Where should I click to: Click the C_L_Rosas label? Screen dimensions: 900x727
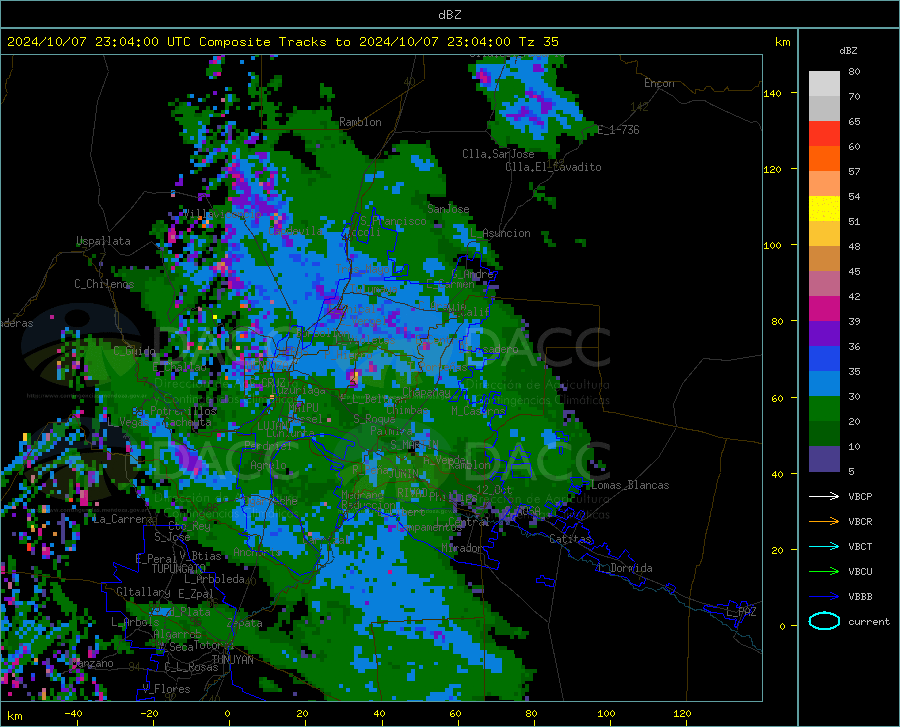coord(191,667)
